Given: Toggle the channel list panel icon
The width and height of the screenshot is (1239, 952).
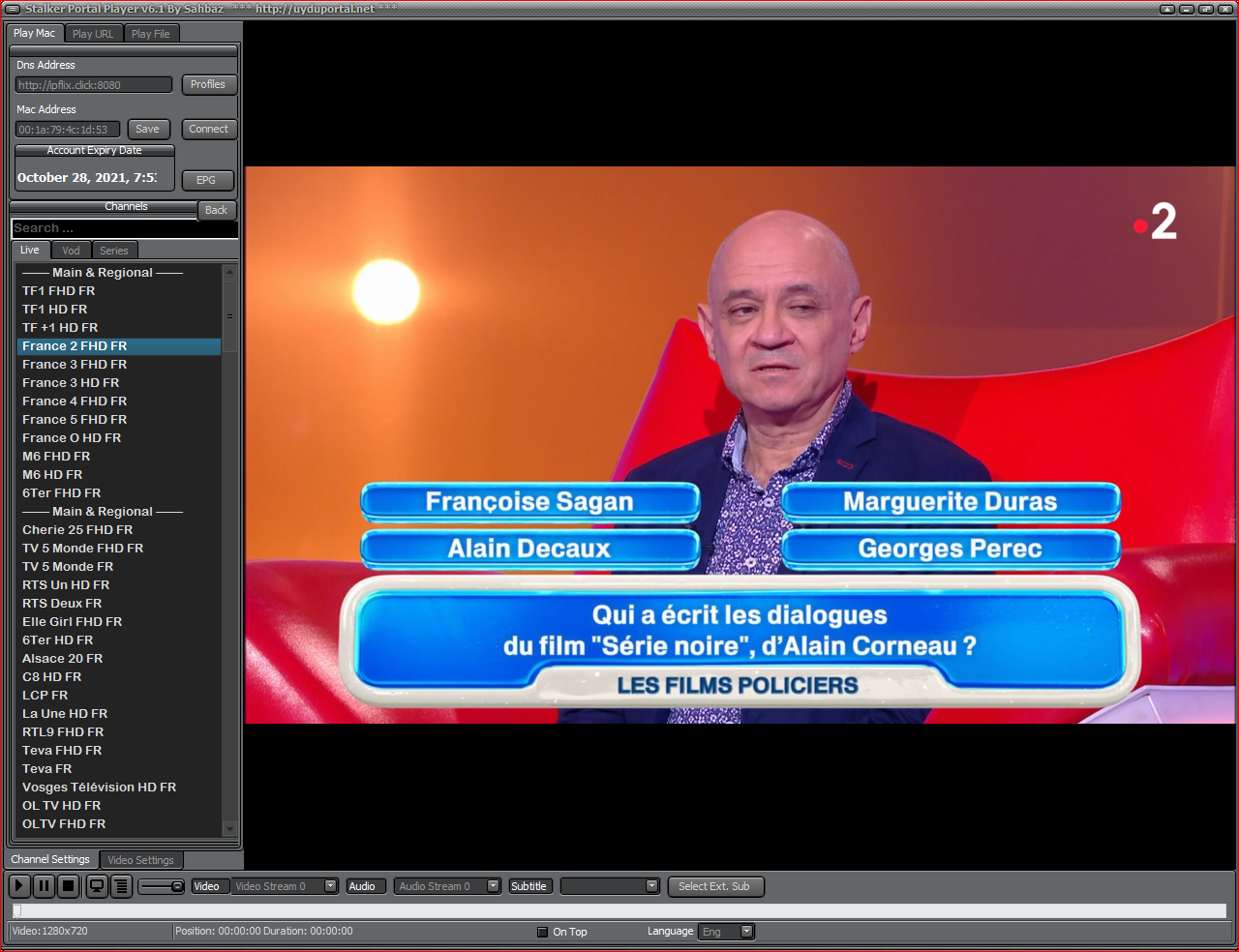Looking at the screenshot, I should click(x=121, y=885).
